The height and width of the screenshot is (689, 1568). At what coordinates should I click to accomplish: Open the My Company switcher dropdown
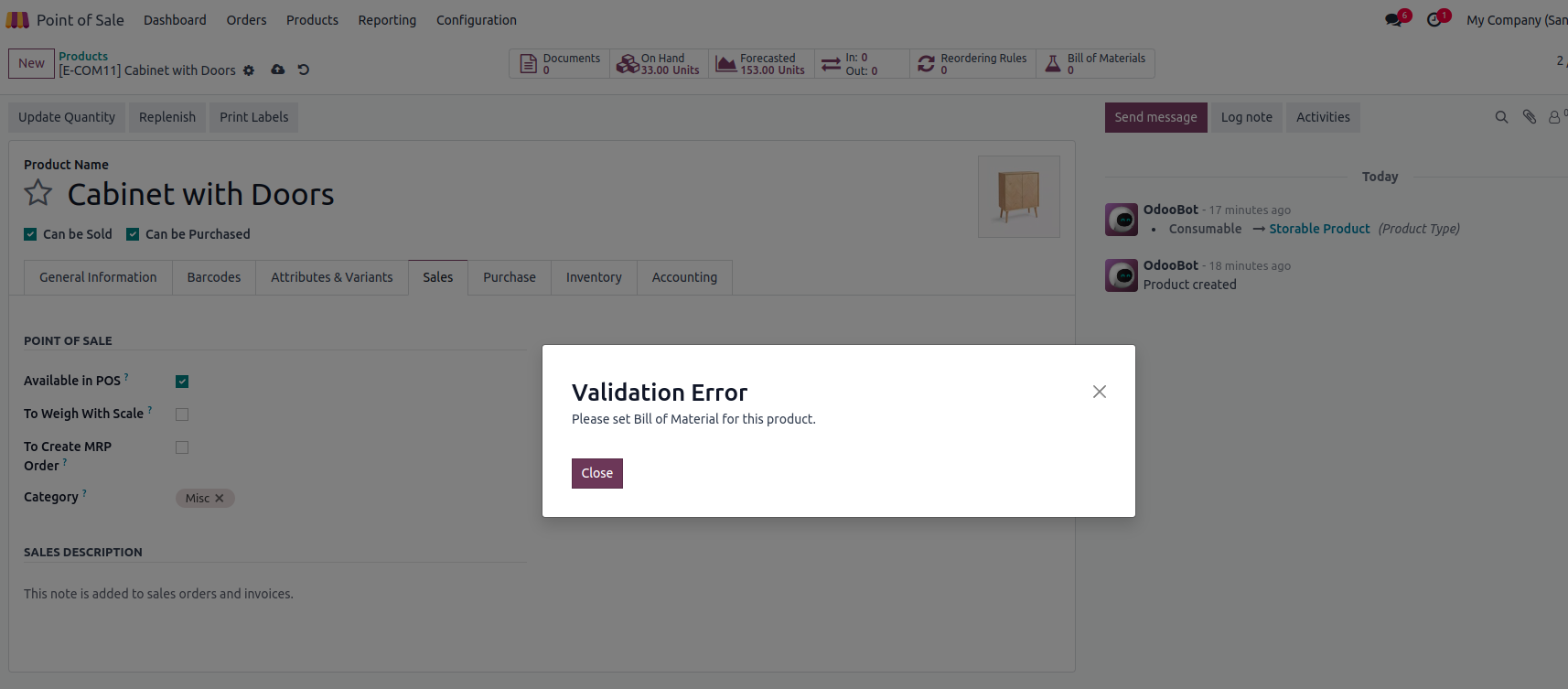click(1516, 20)
